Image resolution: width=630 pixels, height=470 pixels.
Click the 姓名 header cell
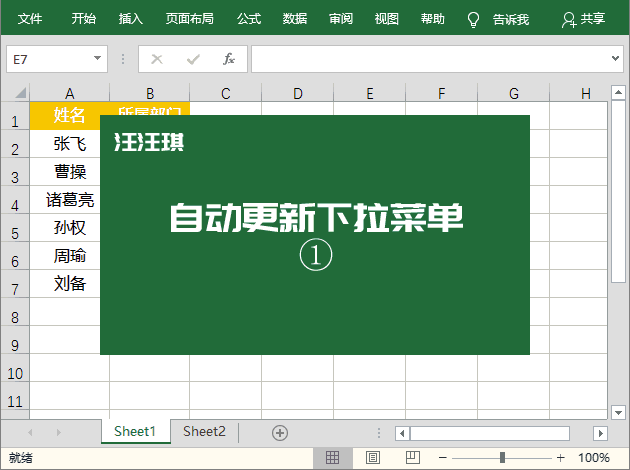click(x=70, y=116)
